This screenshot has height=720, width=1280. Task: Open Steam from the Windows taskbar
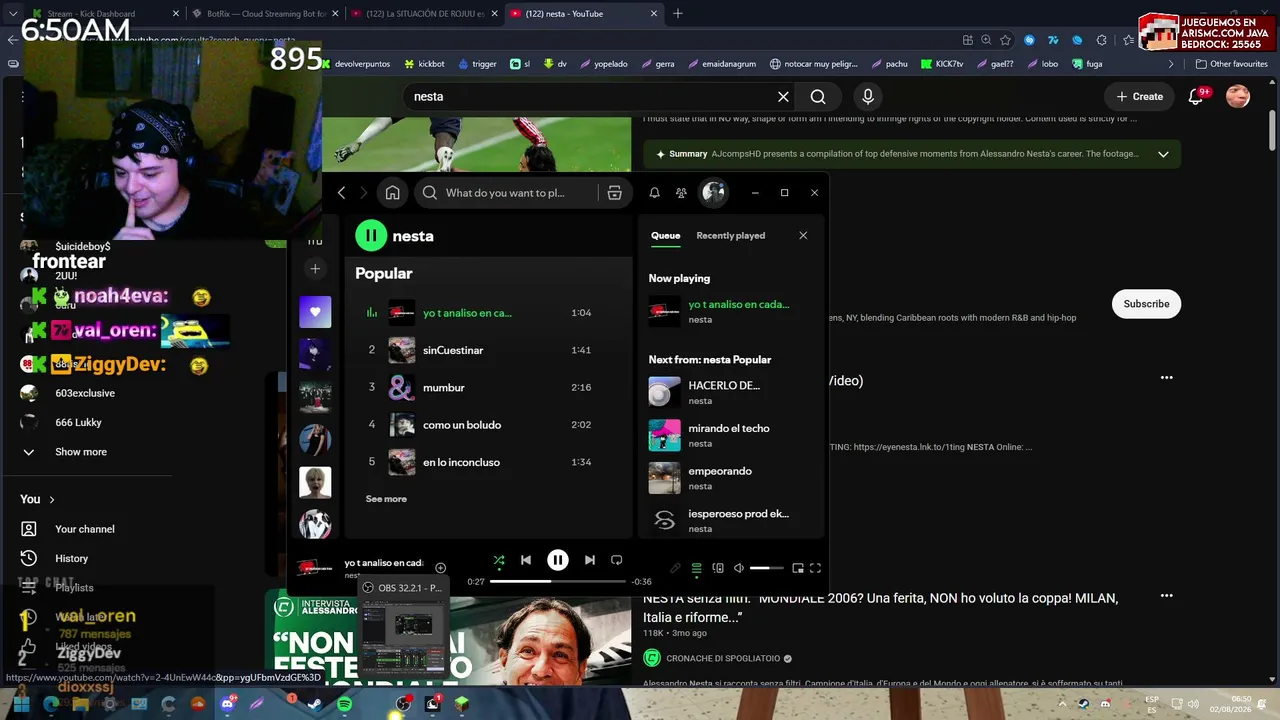(315, 704)
